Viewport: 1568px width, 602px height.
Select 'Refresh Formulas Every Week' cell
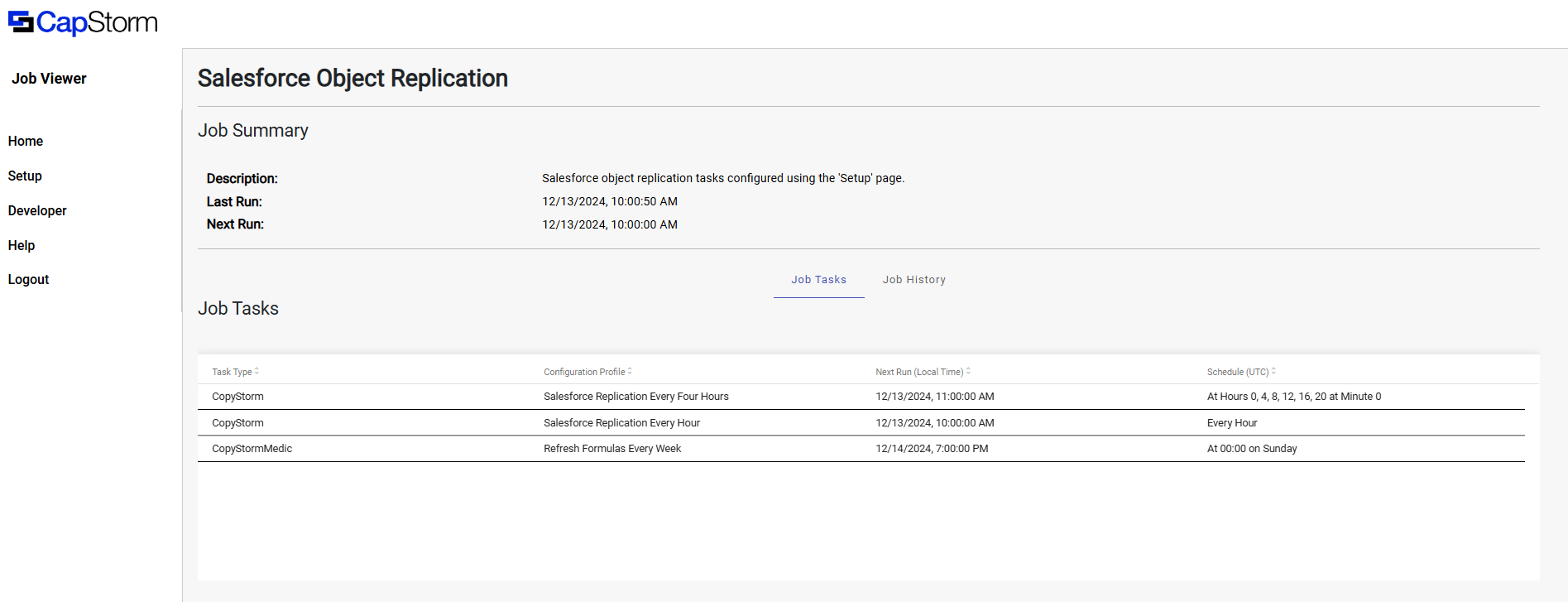(612, 449)
